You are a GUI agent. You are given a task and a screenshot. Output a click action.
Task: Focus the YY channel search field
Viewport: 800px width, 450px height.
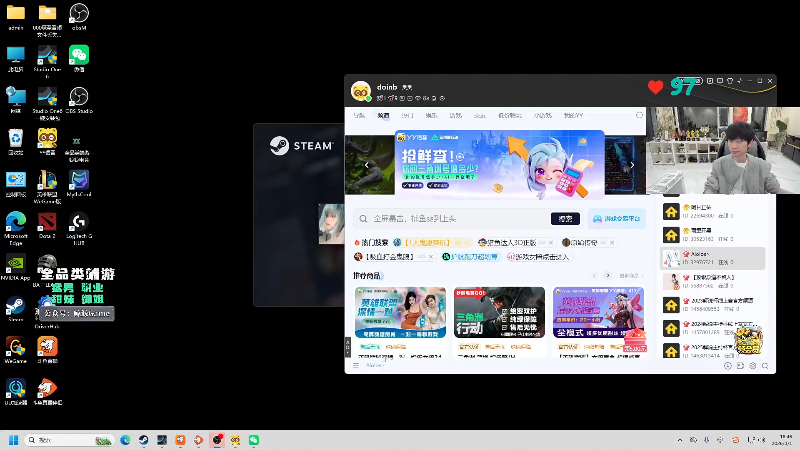tap(454, 218)
